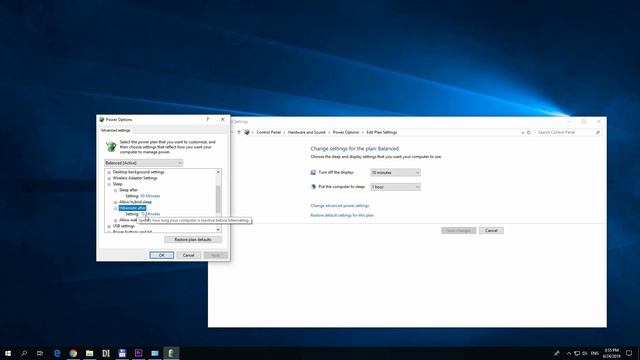Select the Sleep after tree item
Image resolution: width=640 pixels, height=360 pixels.
(x=128, y=190)
